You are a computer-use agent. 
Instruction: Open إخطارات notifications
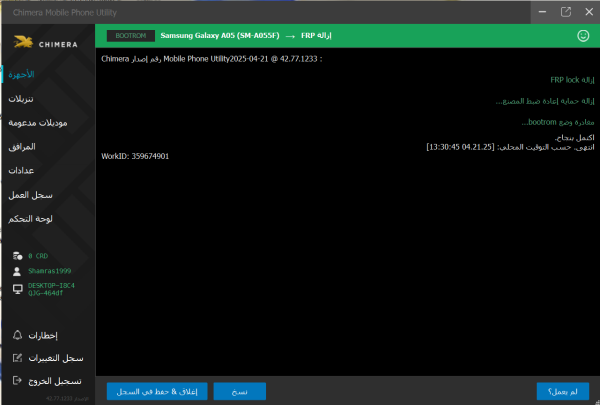[43, 336]
